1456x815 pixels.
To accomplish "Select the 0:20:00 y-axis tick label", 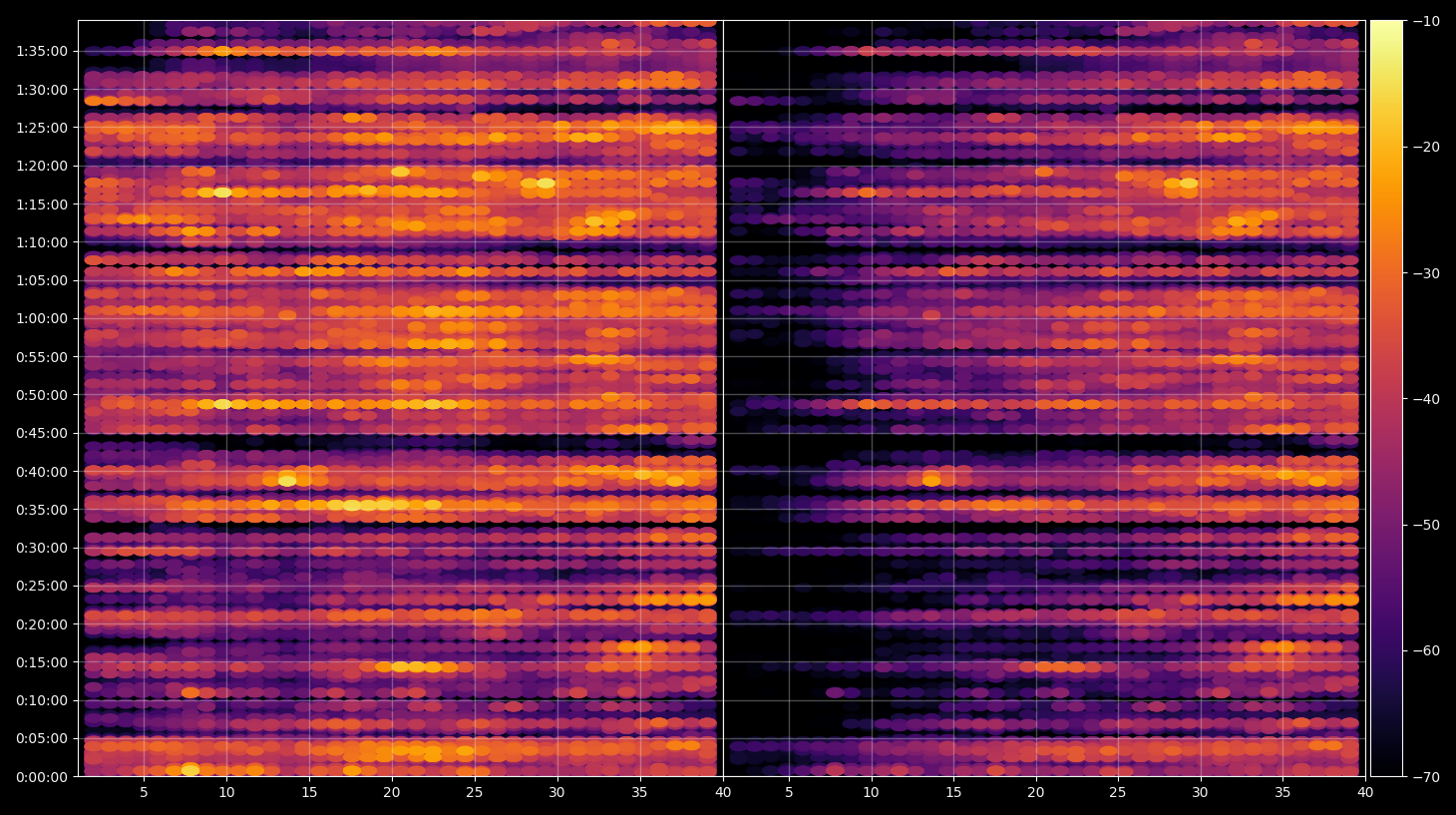I will 42,624.
